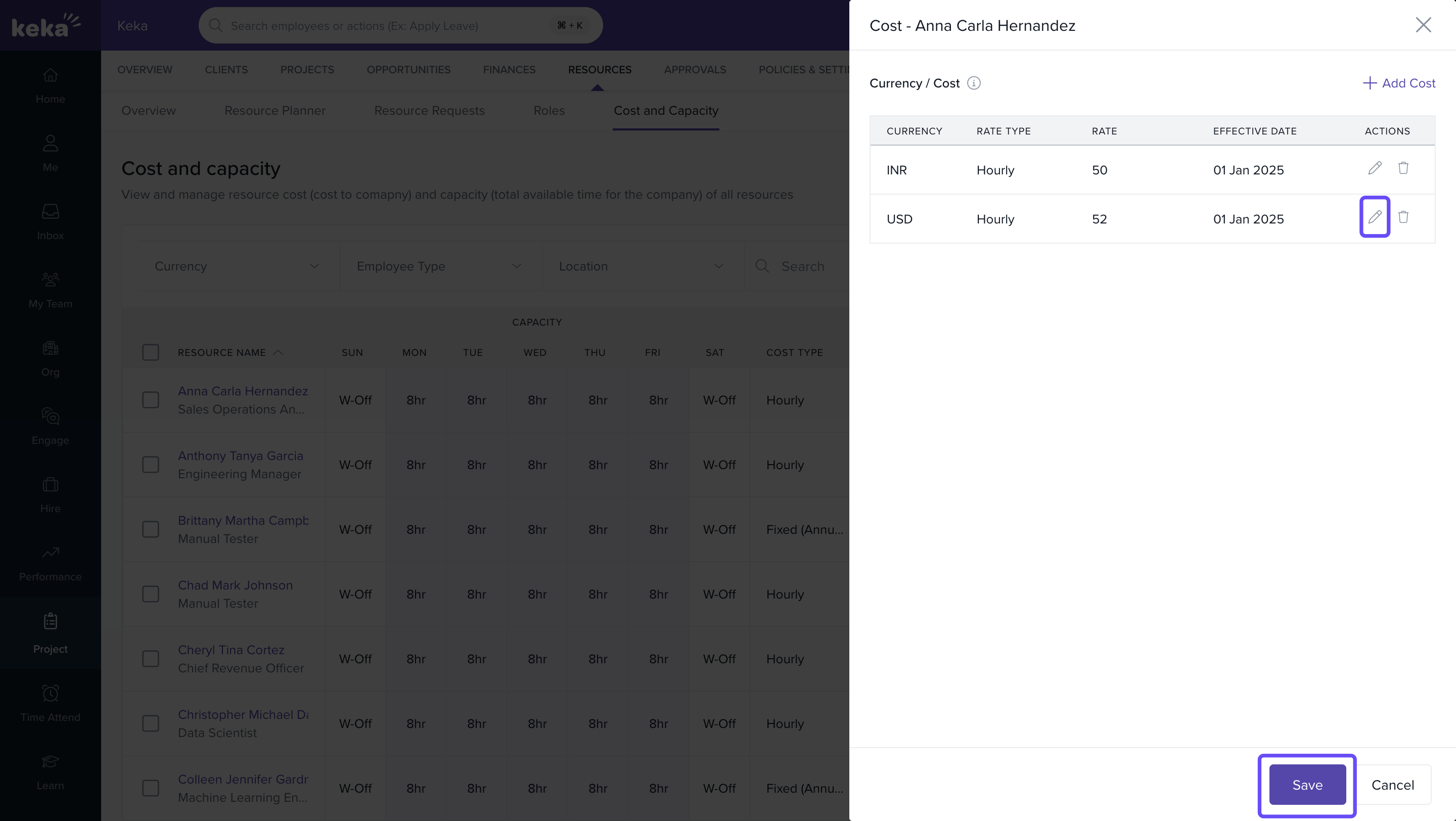
Task: Open Currency / Cost info tooltip icon
Action: 973,83
